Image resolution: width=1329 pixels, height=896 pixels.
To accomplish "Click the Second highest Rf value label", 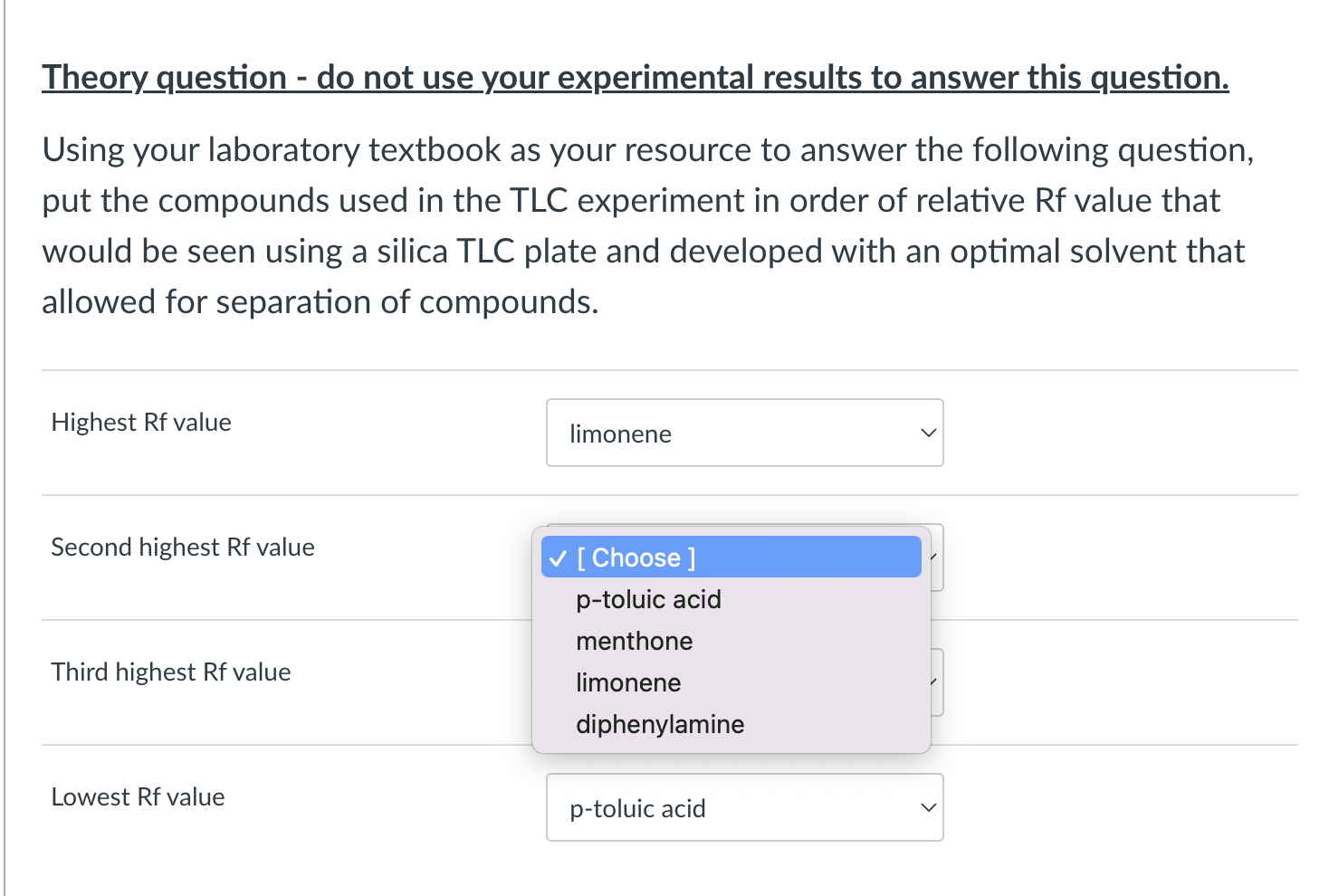I will (x=183, y=548).
